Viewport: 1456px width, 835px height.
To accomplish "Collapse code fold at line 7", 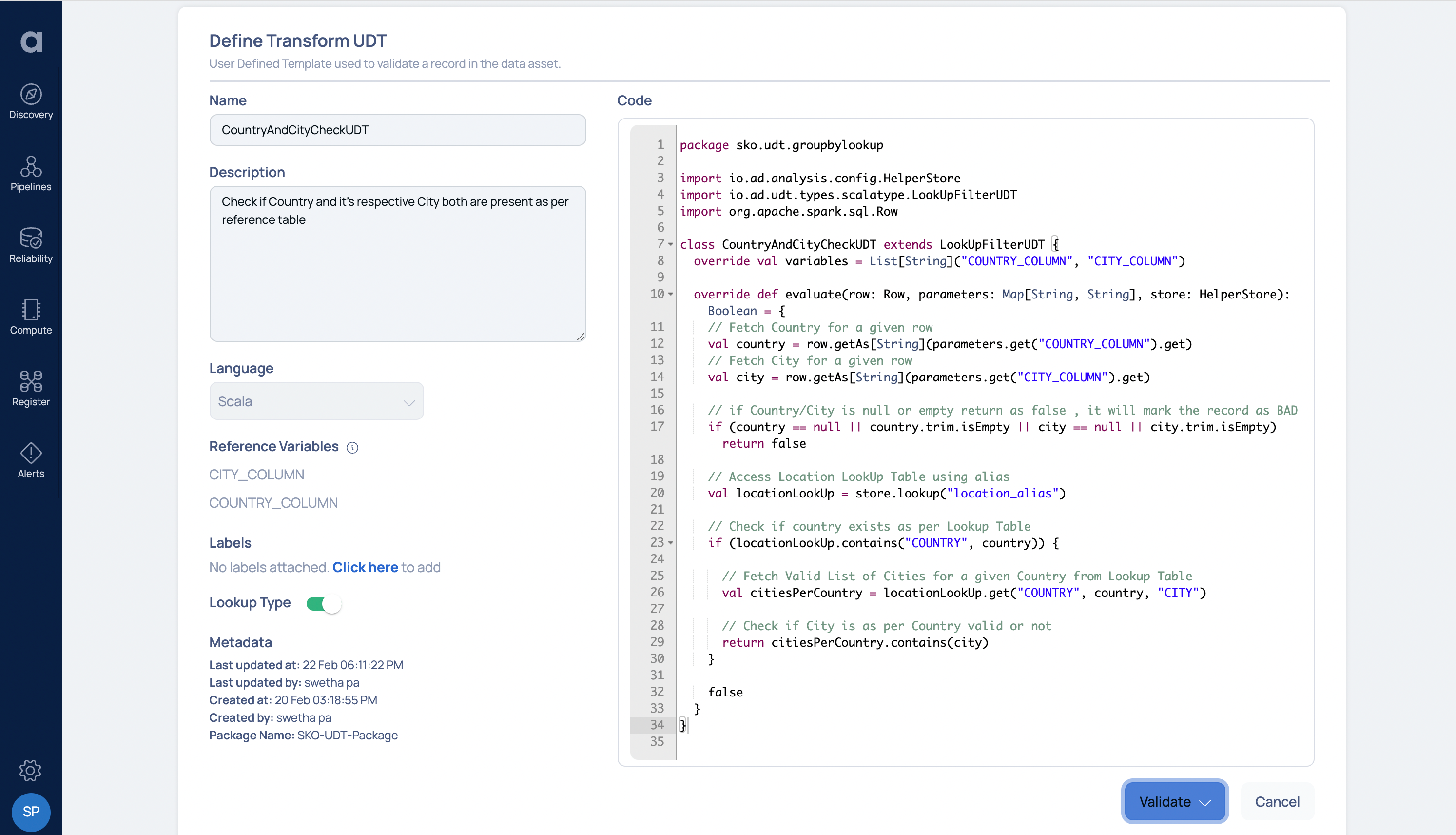I will click(670, 244).
